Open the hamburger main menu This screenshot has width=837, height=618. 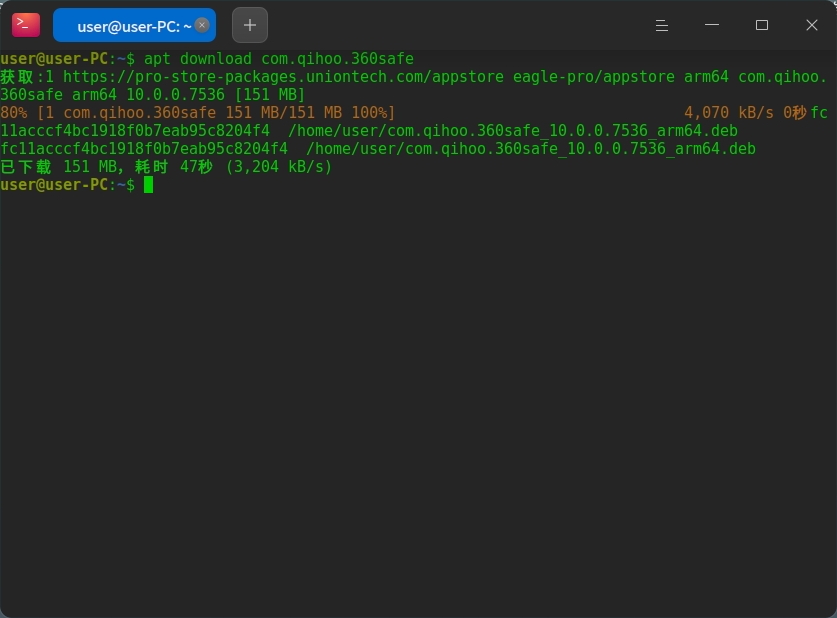[x=661, y=25]
